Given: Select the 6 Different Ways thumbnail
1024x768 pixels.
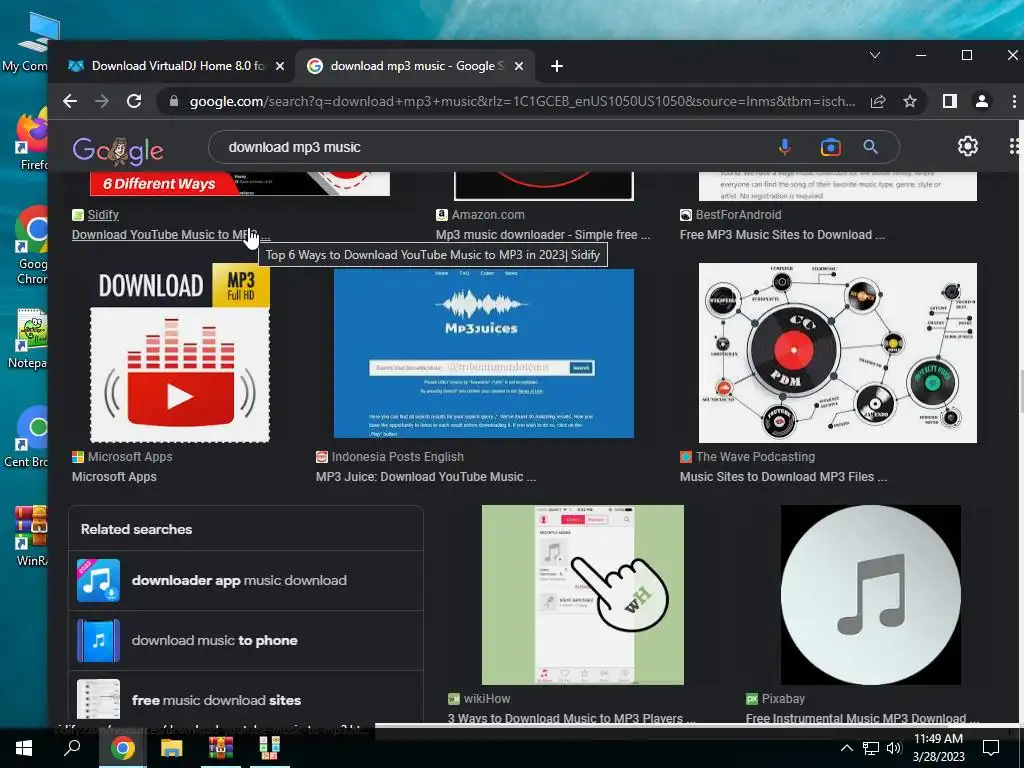Looking at the screenshot, I should [240, 184].
